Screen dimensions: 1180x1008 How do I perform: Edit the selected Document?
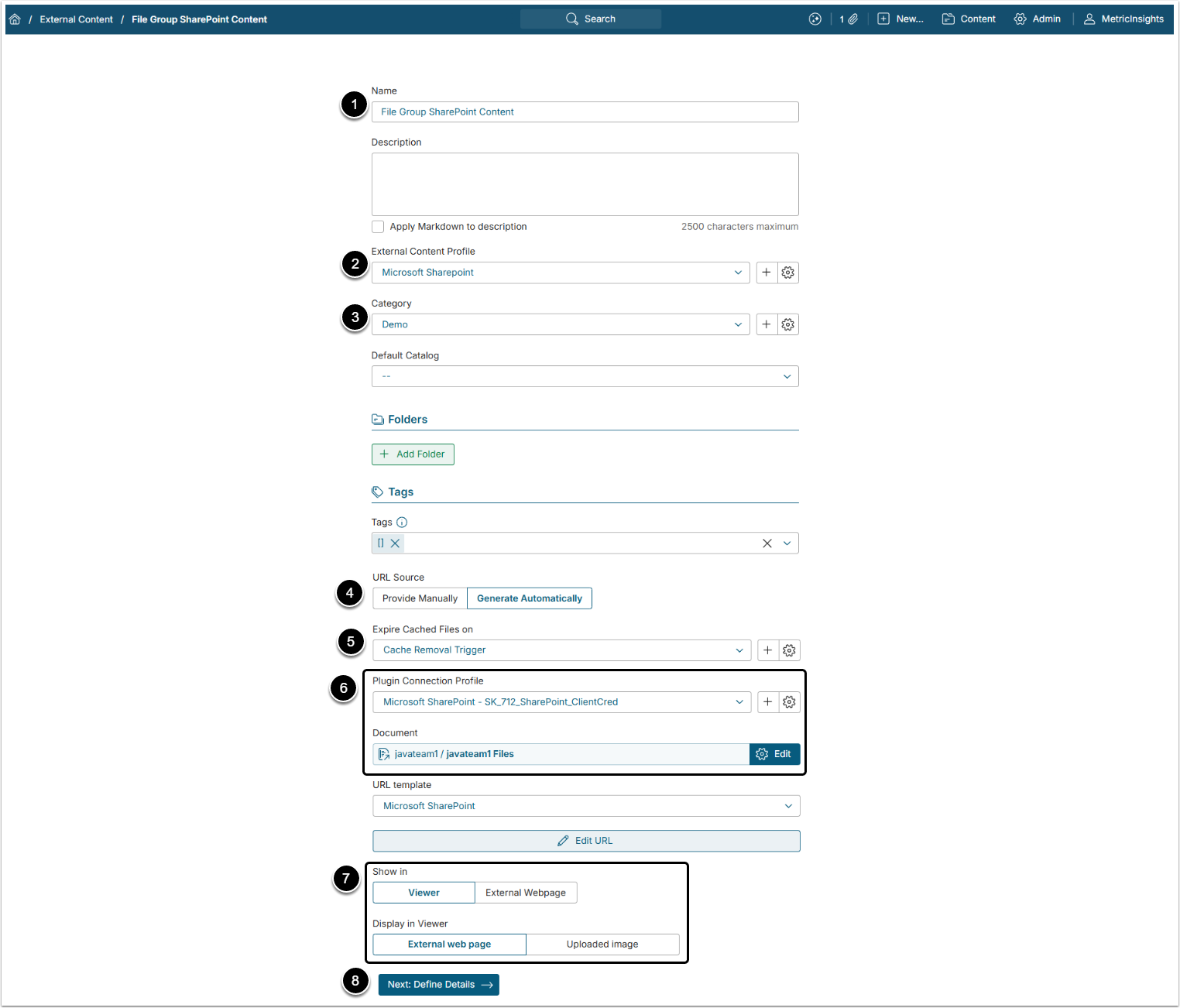[x=774, y=754]
